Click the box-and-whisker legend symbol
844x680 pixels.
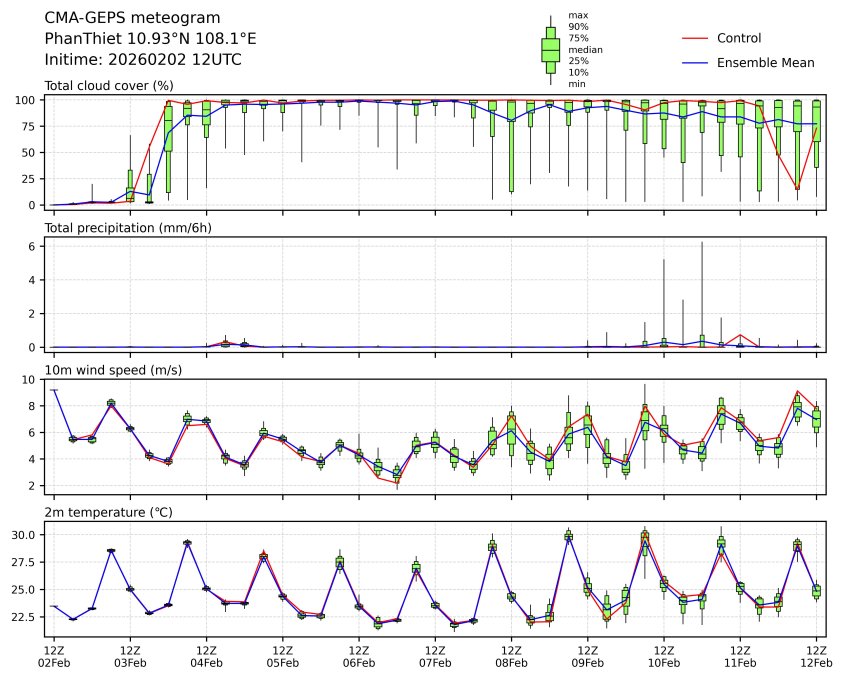550,49
